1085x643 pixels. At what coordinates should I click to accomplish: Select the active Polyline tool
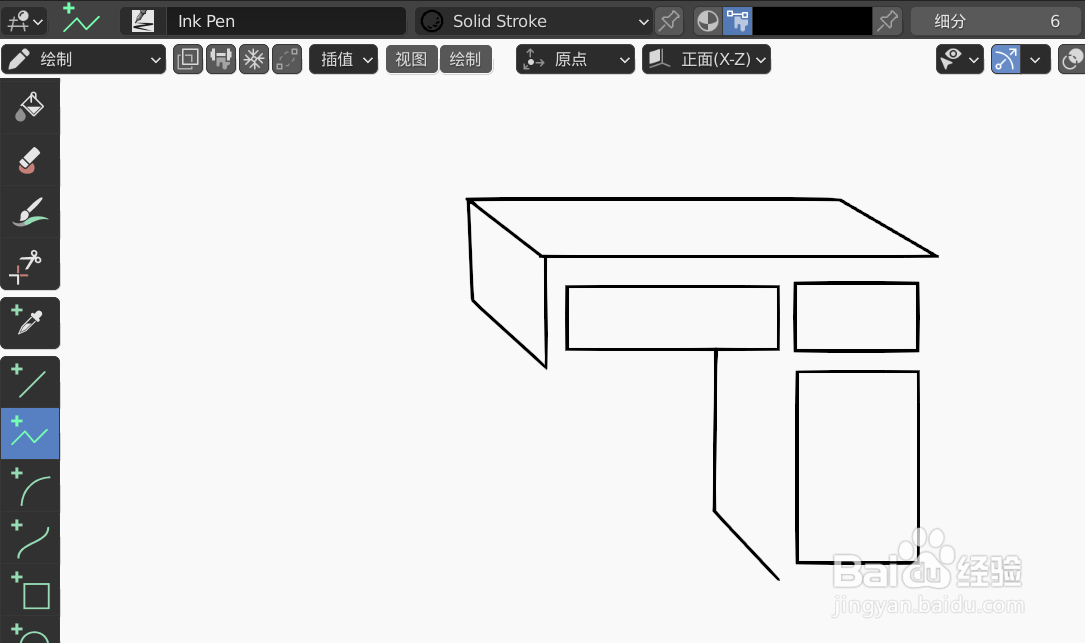click(x=30, y=434)
